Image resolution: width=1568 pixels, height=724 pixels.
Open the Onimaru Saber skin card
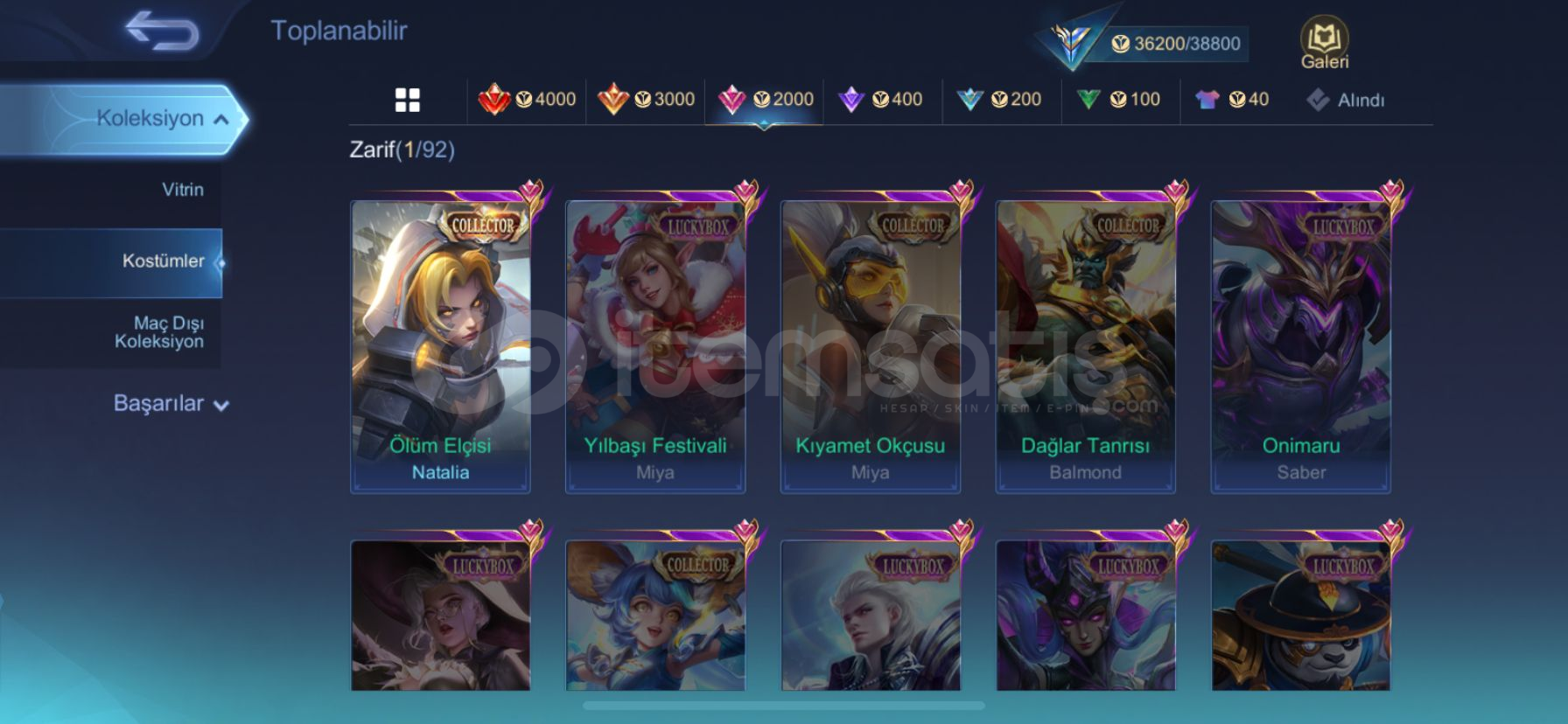pyautogui.click(x=1300, y=347)
